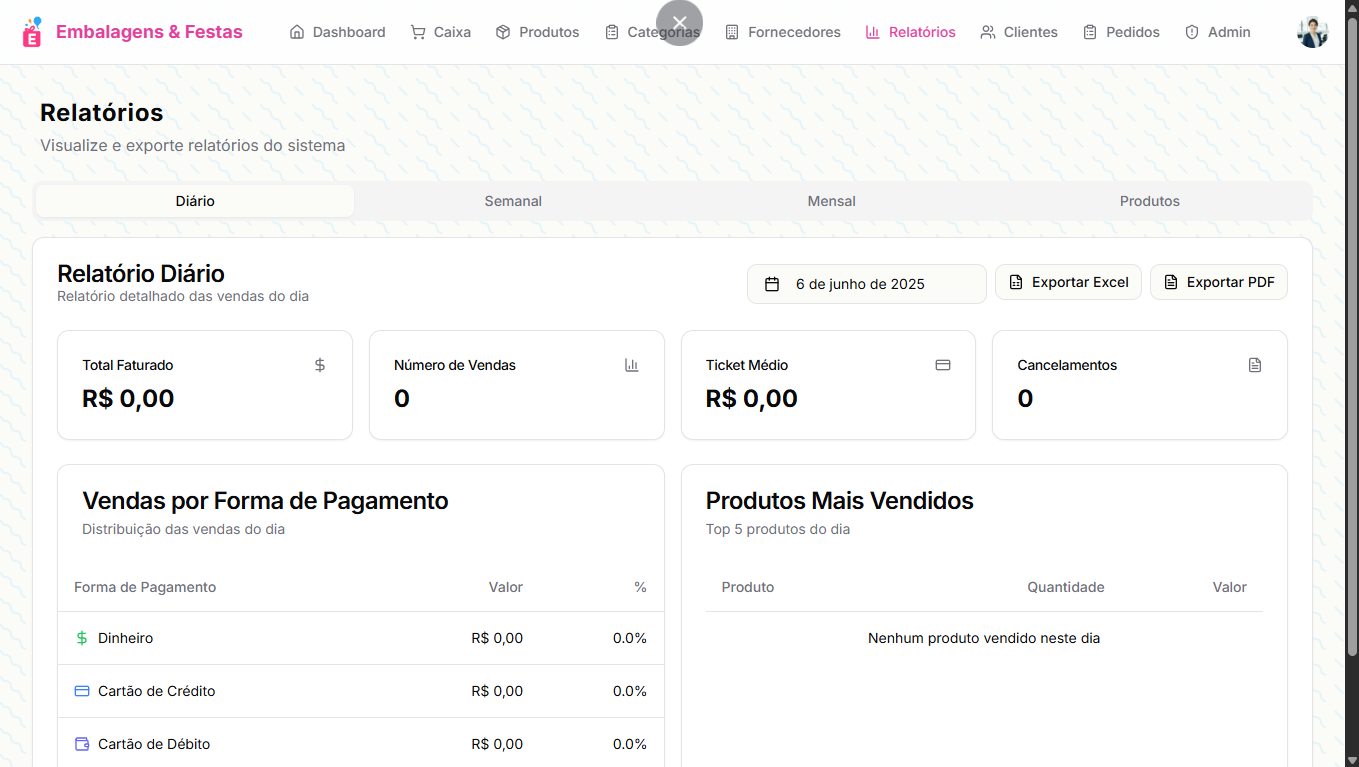Open the date picker showing 6 de junho
The image size is (1359, 767).
tap(866, 283)
